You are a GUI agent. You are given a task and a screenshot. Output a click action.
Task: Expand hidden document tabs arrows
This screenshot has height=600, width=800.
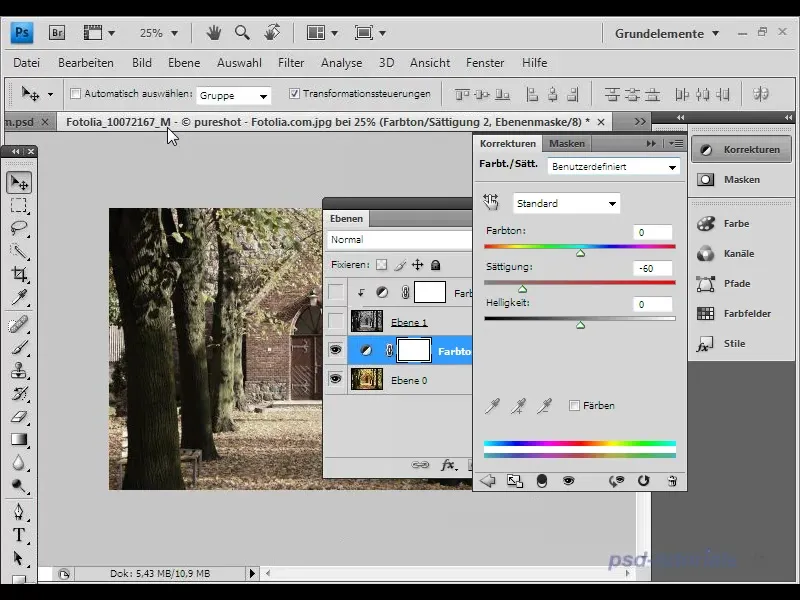coord(640,121)
